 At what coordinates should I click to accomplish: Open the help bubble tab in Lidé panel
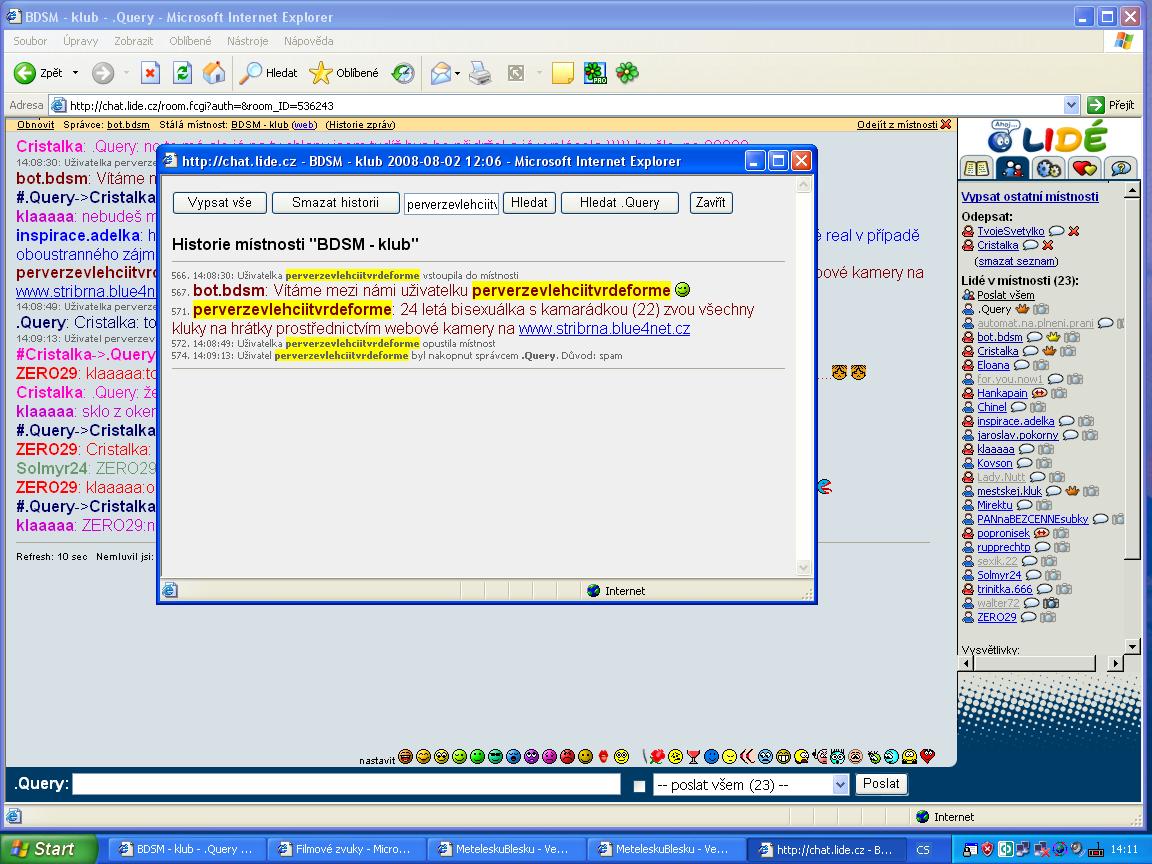(1120, 168)
